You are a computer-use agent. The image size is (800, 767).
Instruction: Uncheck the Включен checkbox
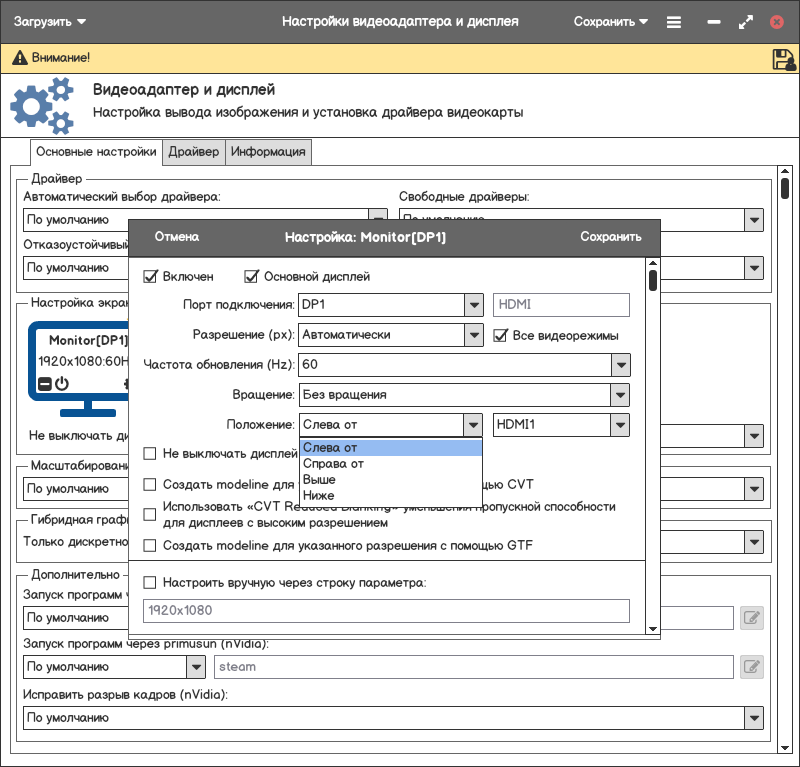click(151, 276)
